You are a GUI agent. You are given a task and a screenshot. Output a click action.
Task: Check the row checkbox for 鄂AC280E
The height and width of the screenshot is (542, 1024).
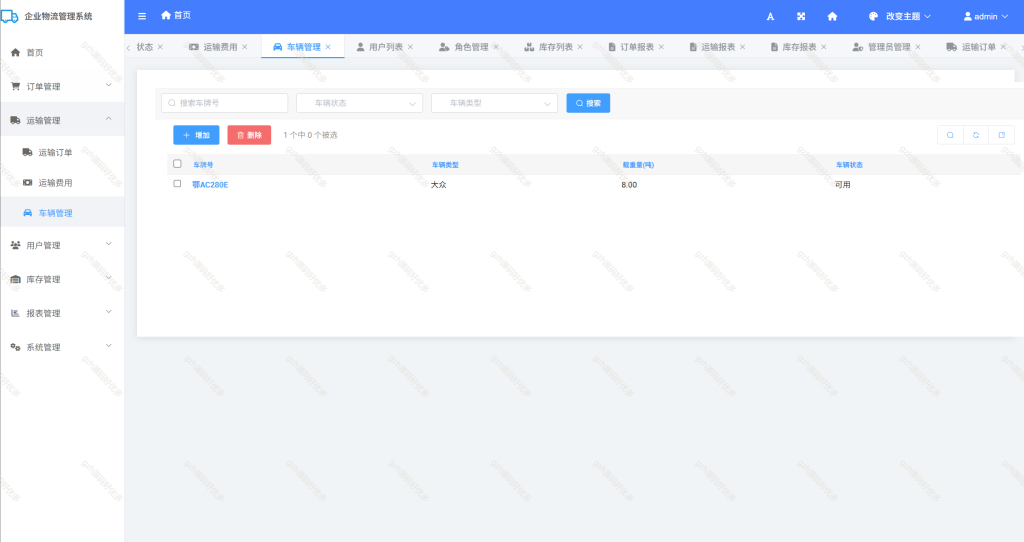coord(177,184)
